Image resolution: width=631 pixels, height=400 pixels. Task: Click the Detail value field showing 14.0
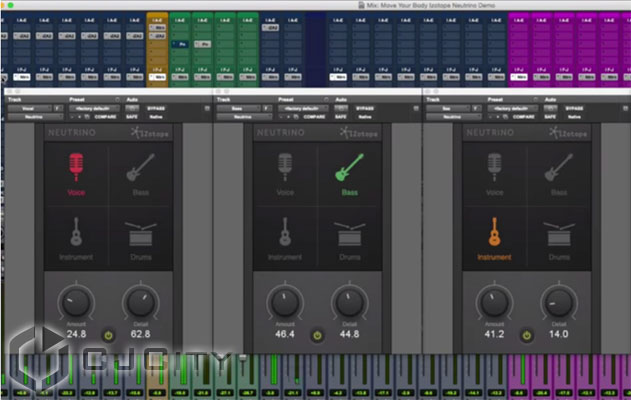[558, 334]
